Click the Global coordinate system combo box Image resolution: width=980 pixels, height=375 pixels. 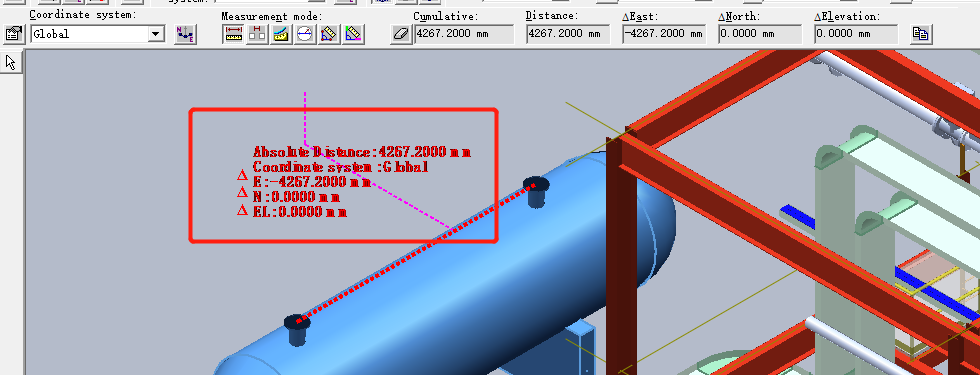pyautogui.click(x=98, y=34)
